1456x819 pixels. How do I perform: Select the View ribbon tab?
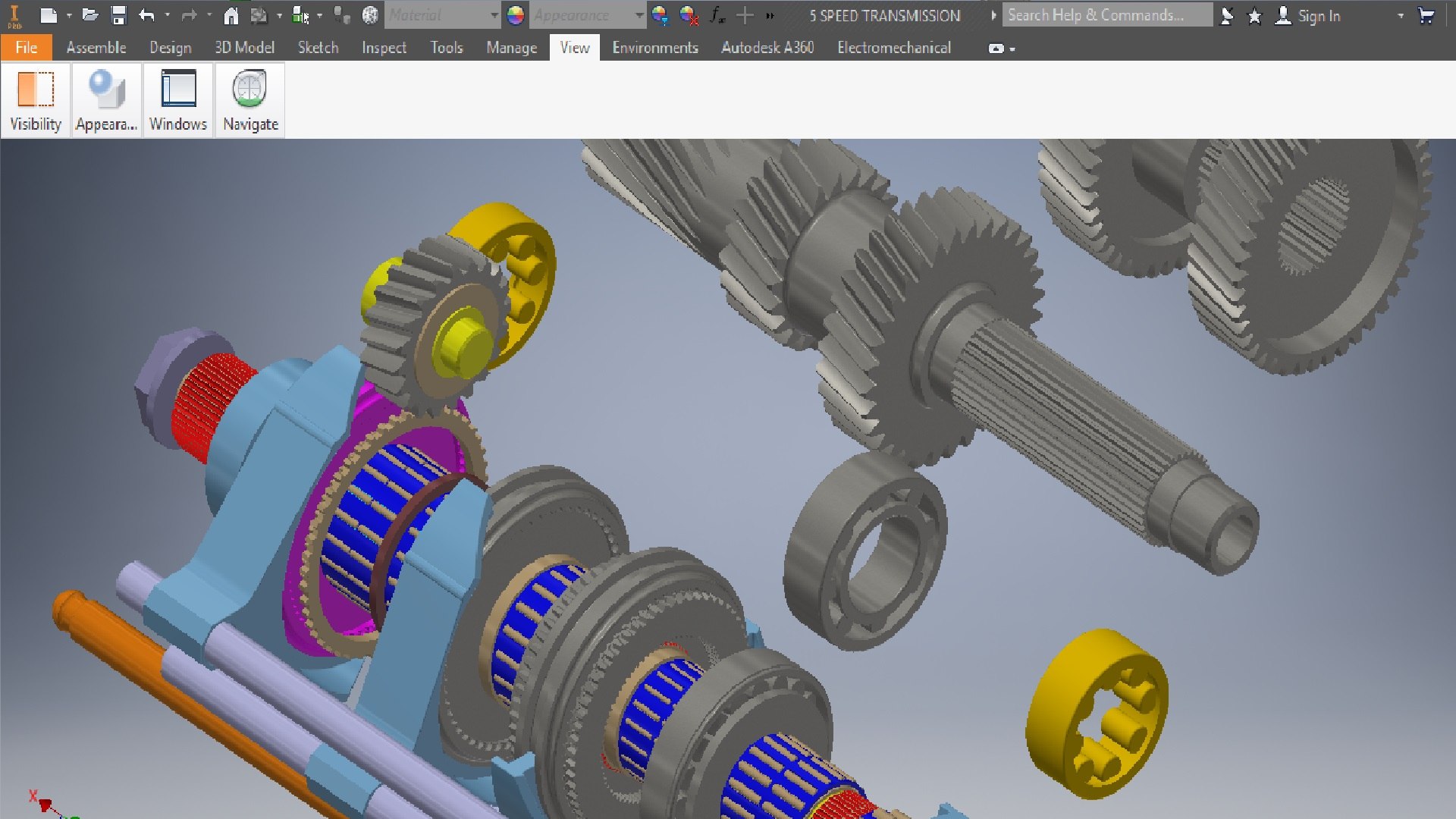(575, 48)
